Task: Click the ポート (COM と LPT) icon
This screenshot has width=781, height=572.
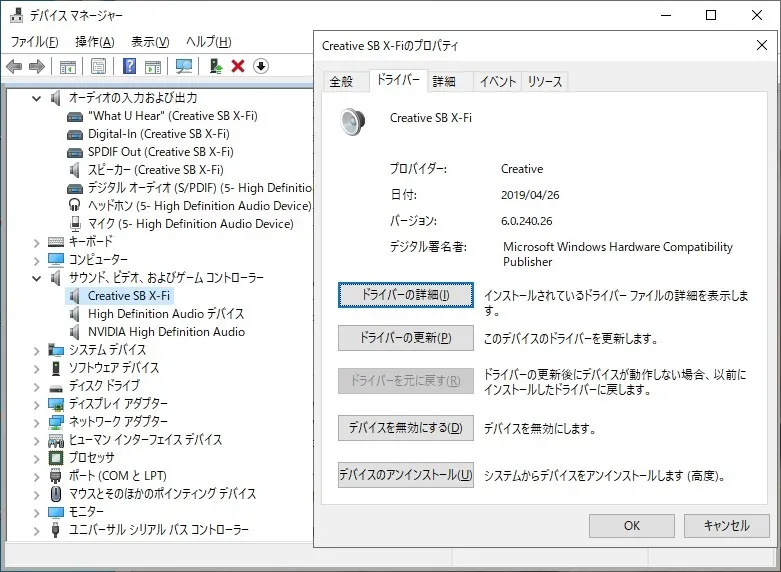Action: point(56,476)
